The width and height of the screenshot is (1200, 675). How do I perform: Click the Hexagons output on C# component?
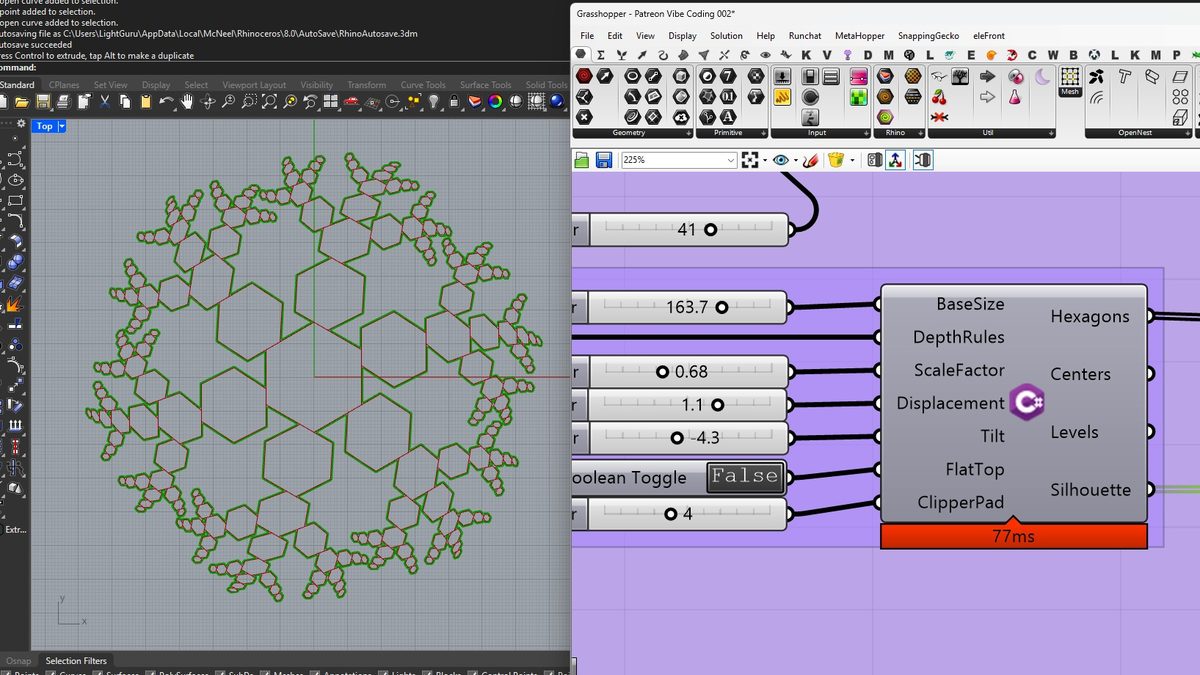1089,316
